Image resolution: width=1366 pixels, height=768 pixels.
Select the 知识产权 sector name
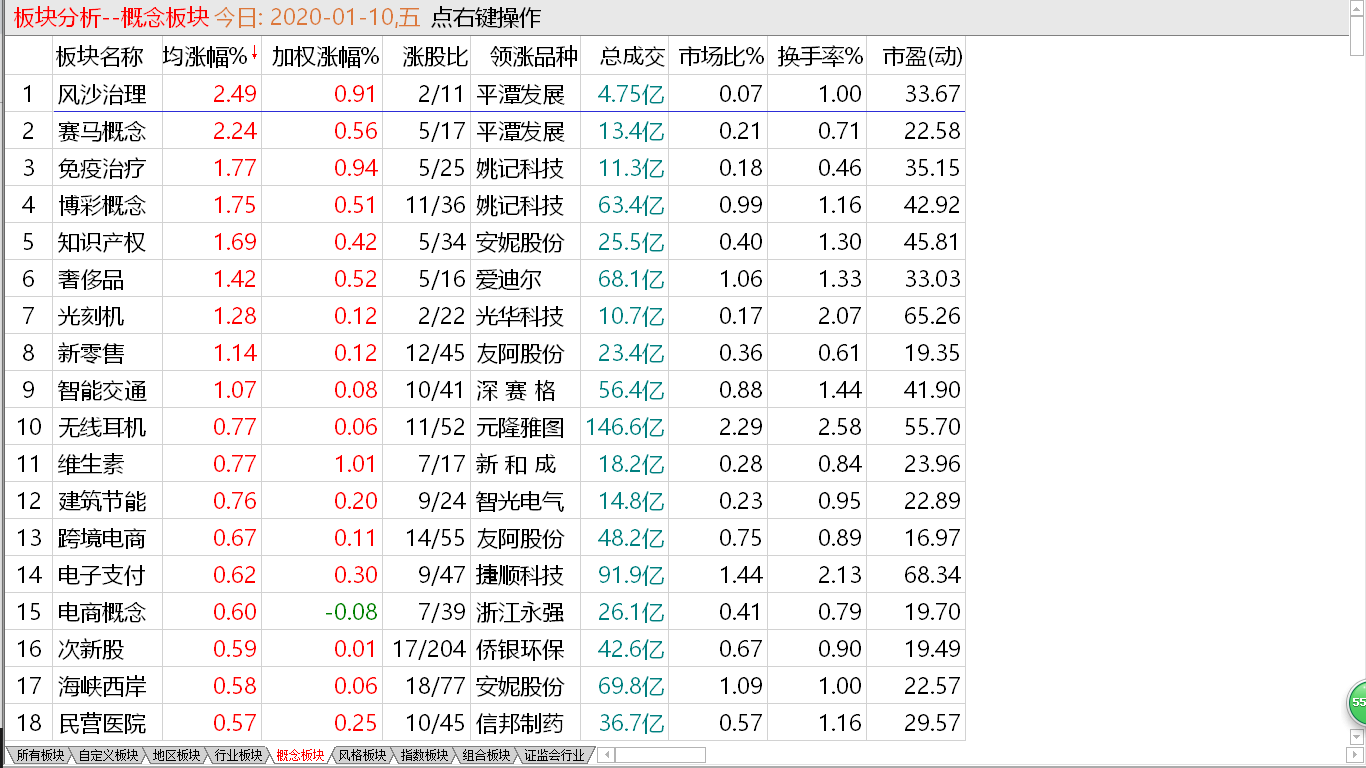click(x=102, y=242)
